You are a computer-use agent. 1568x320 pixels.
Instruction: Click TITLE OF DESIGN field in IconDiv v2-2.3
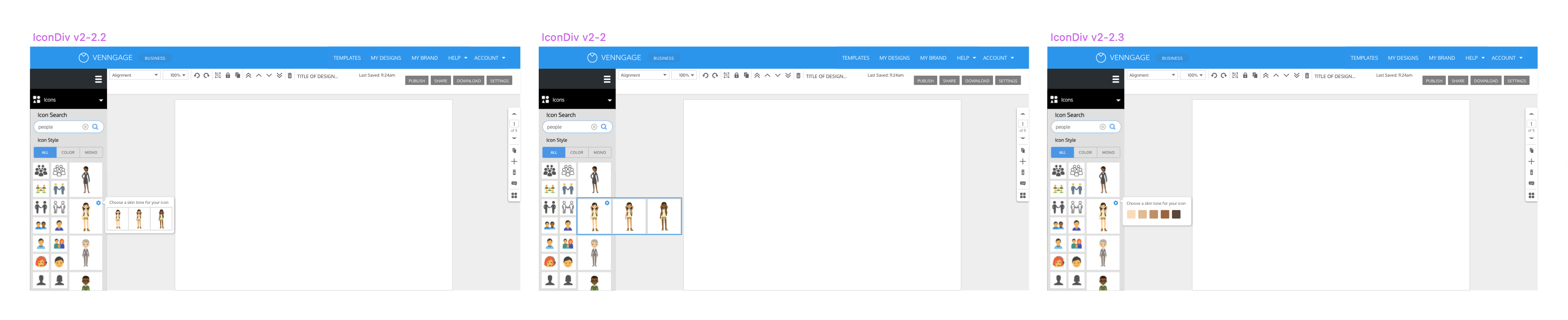1335,76
